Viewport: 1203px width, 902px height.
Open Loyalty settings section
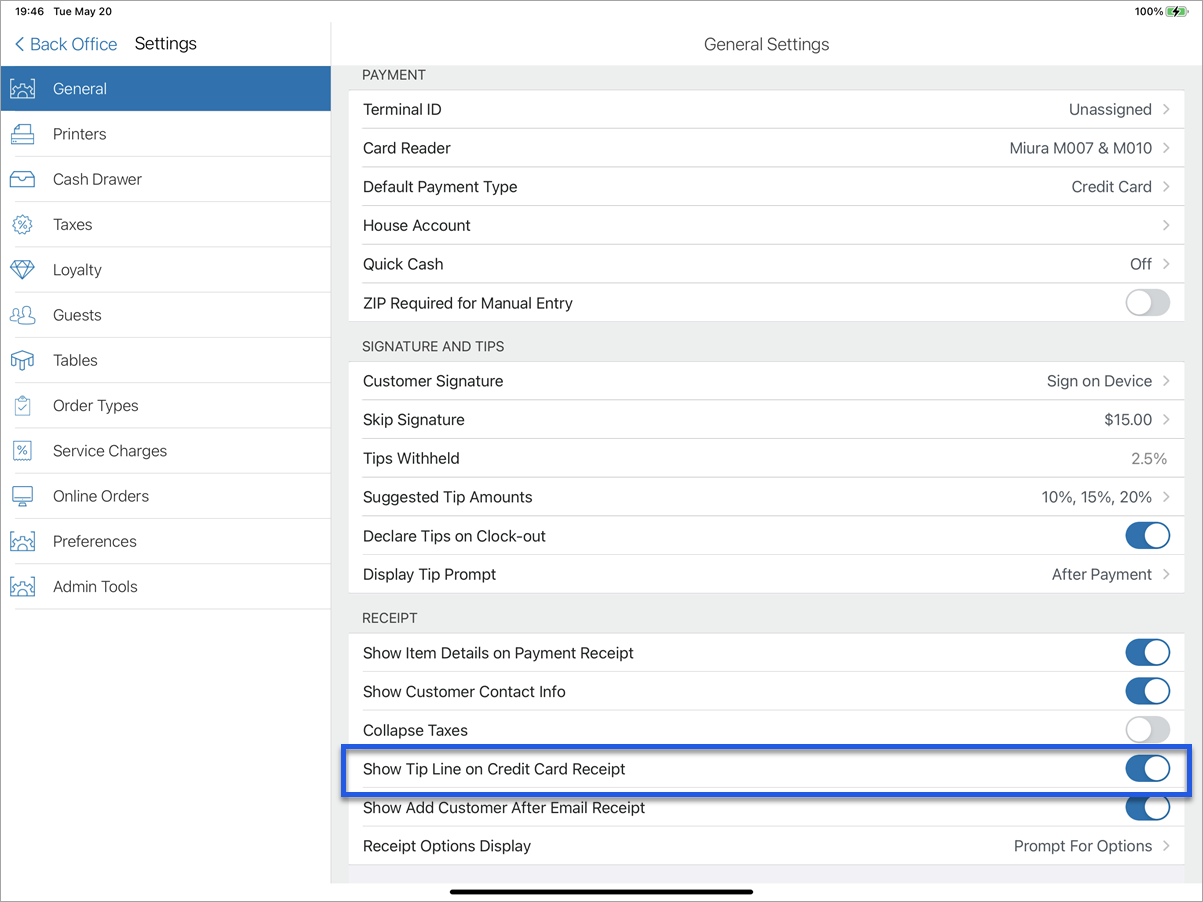pos(165,270)
